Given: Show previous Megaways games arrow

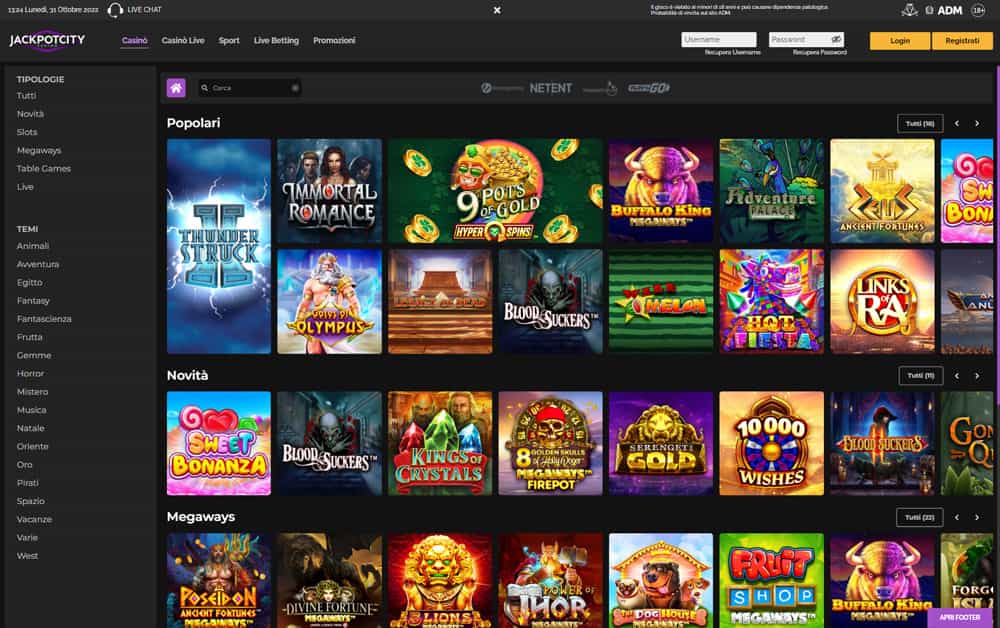Looking at the screenshot, I should click(x=957, y=517).
